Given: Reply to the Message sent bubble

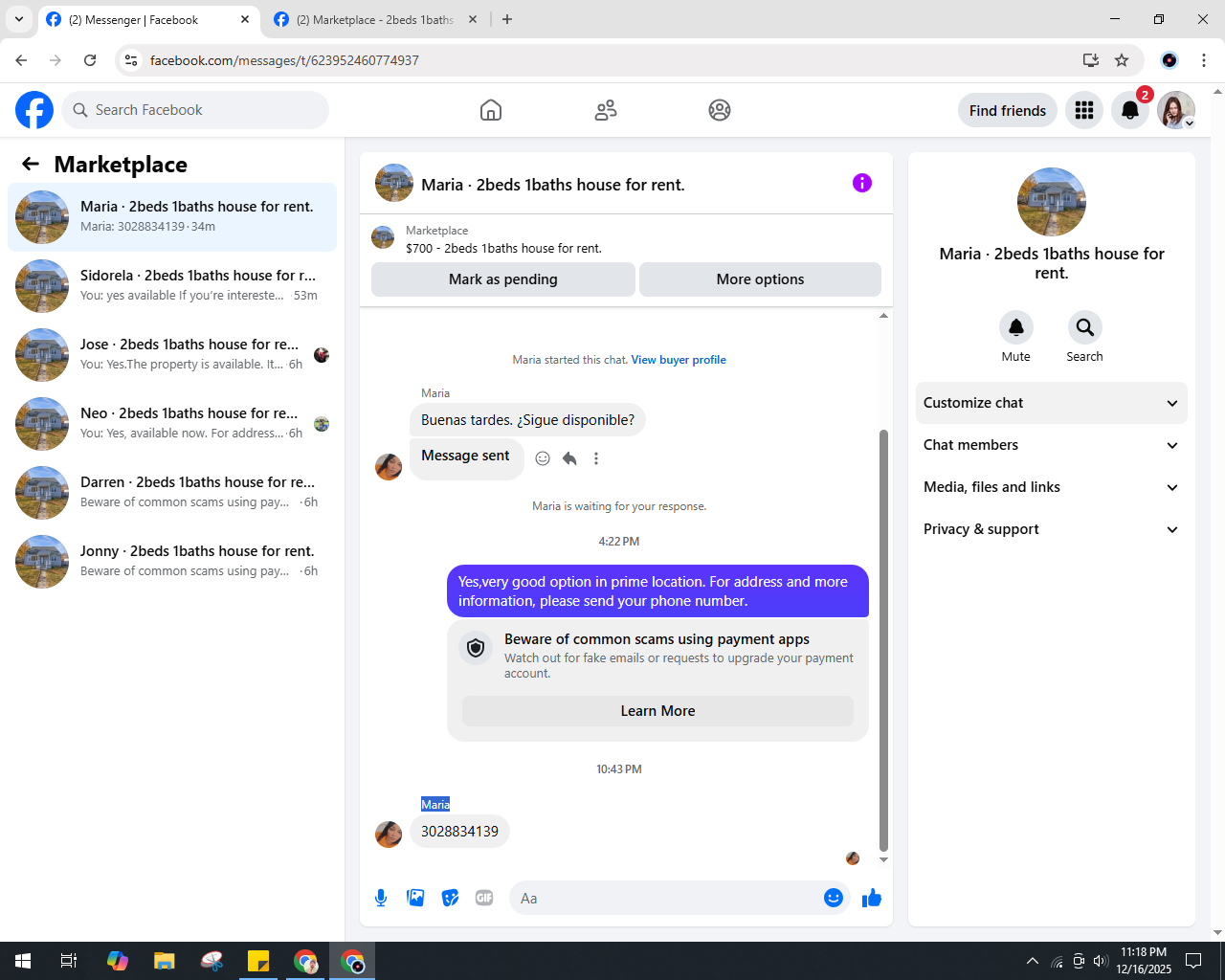Looking at the screenshot, I should tap(569, 458).
